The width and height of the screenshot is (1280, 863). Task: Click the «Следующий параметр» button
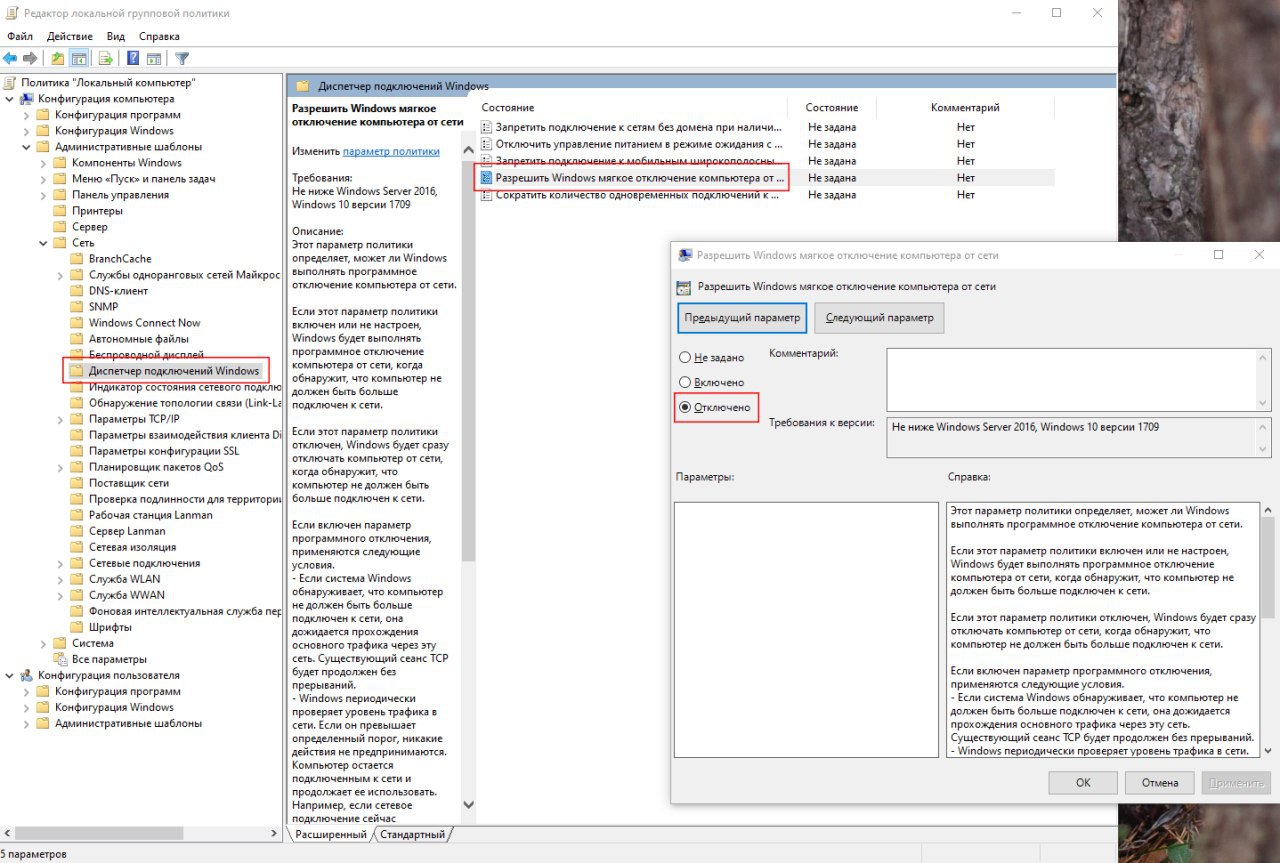(x=880, y=318)
